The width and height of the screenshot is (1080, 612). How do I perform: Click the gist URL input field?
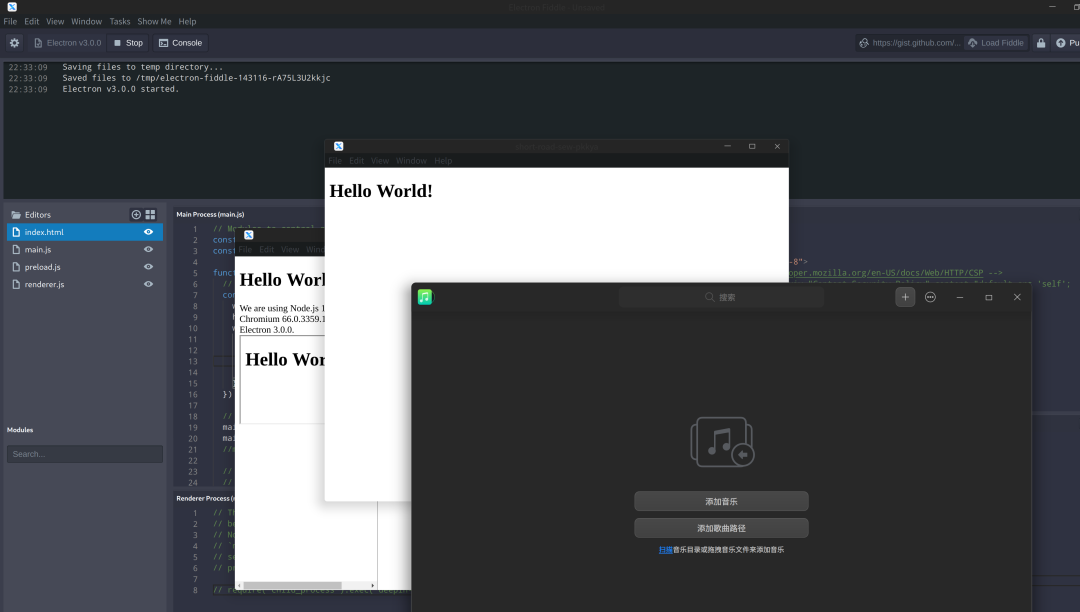[909, 43]
